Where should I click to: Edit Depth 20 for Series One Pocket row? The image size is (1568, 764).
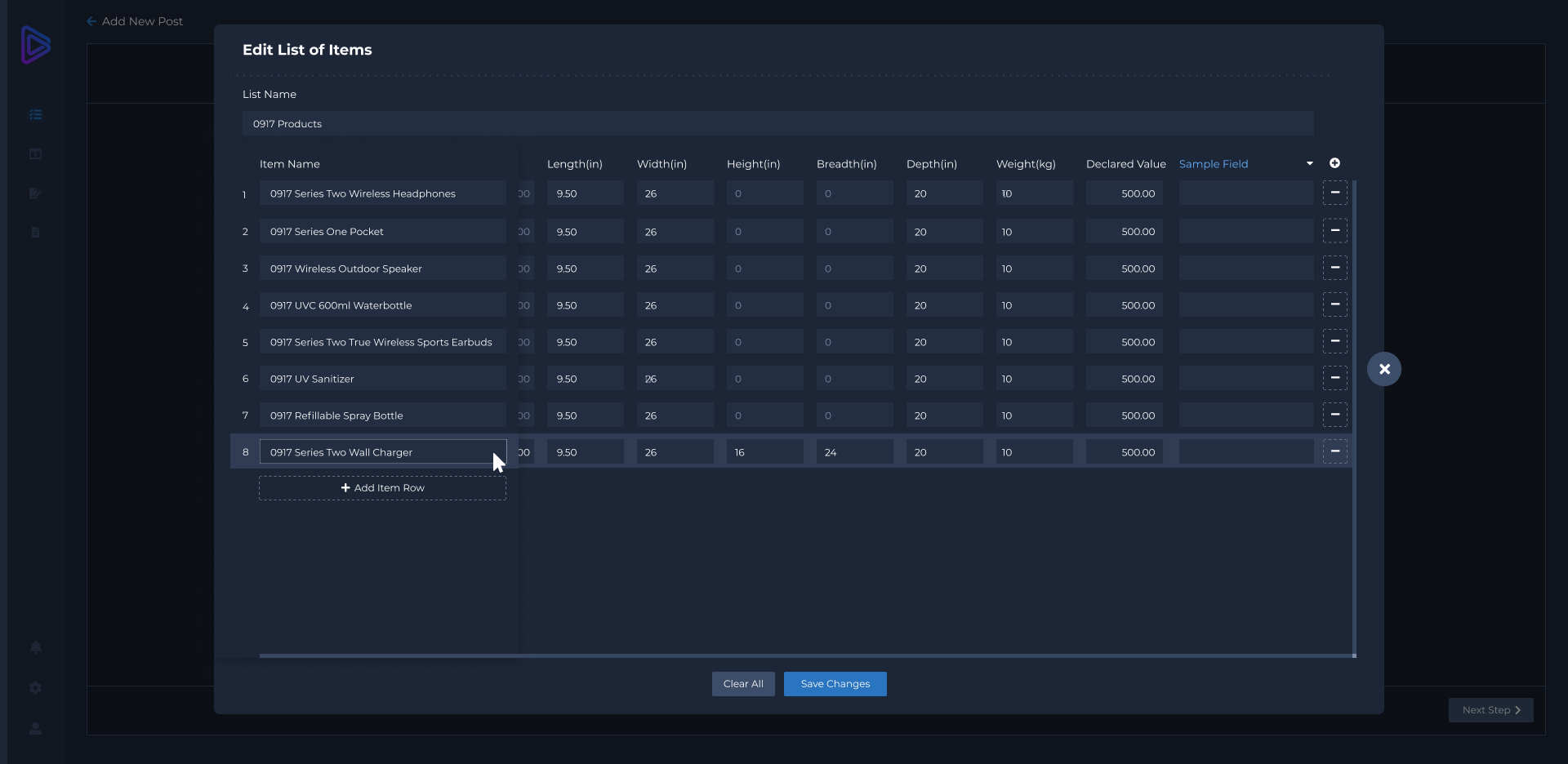click(x=944, y=232)
